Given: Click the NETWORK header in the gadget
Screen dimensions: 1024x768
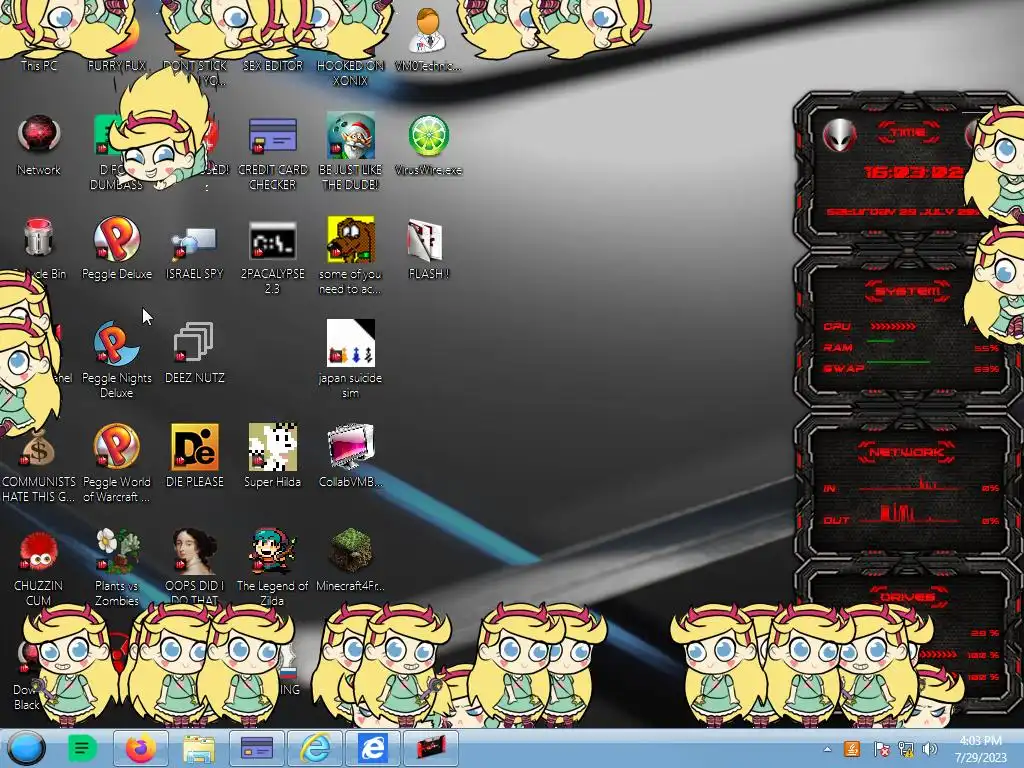Looking at the screenshot, I should [906, 452].
